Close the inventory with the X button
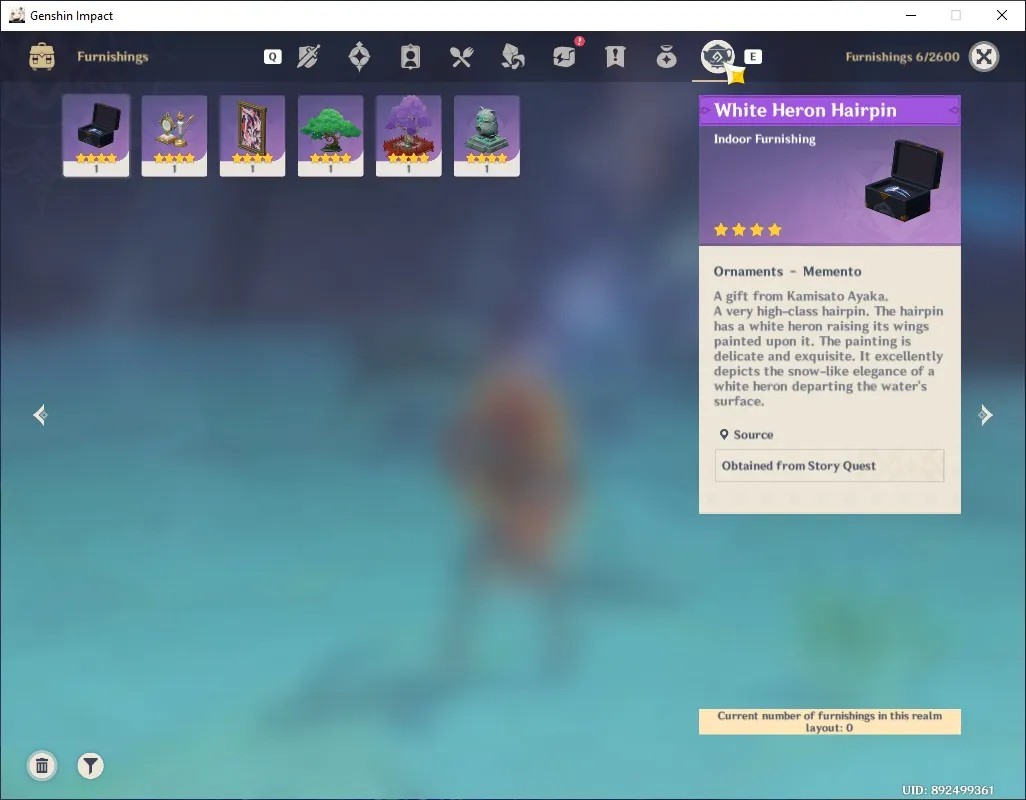1026x800 pixels. [x=983, y=57]
